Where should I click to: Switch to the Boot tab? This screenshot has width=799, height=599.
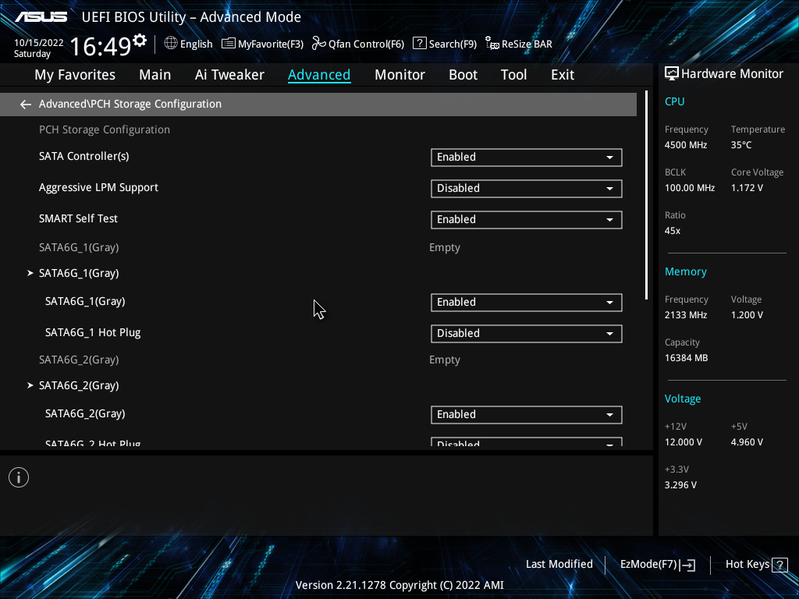tap(463, 75)
